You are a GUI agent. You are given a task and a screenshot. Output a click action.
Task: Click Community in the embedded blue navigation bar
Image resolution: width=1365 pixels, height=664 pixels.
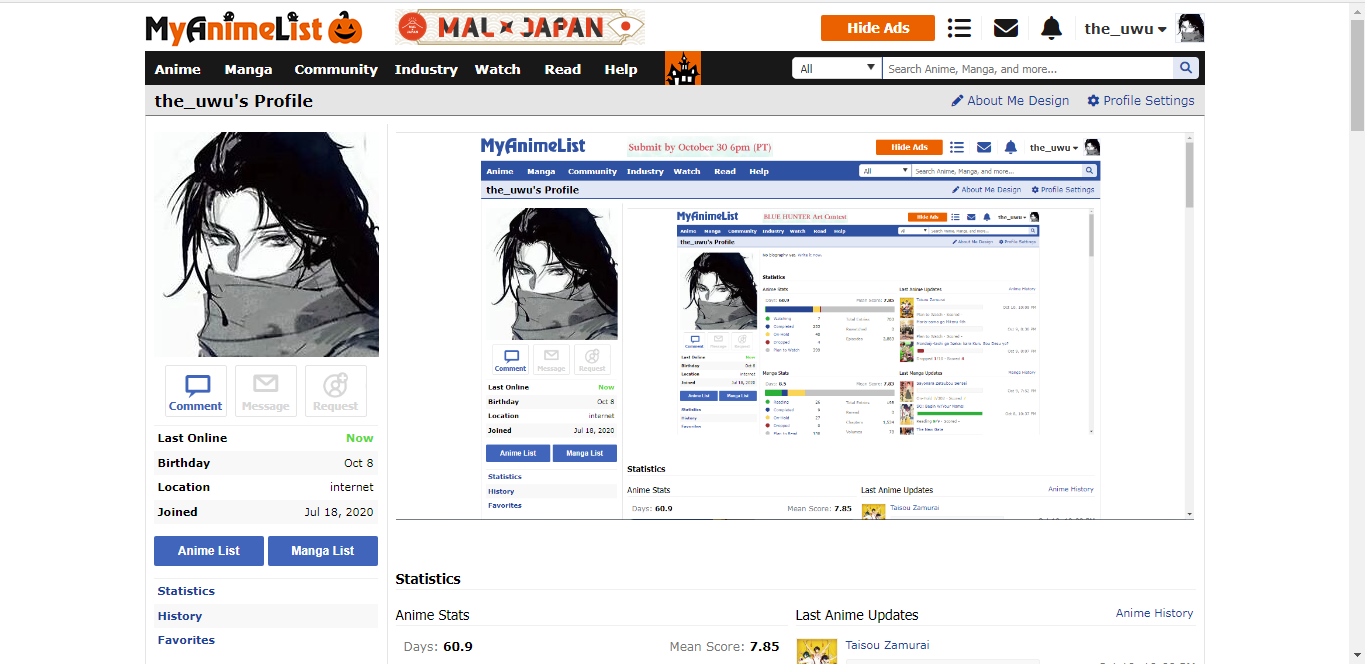point(593,171)
